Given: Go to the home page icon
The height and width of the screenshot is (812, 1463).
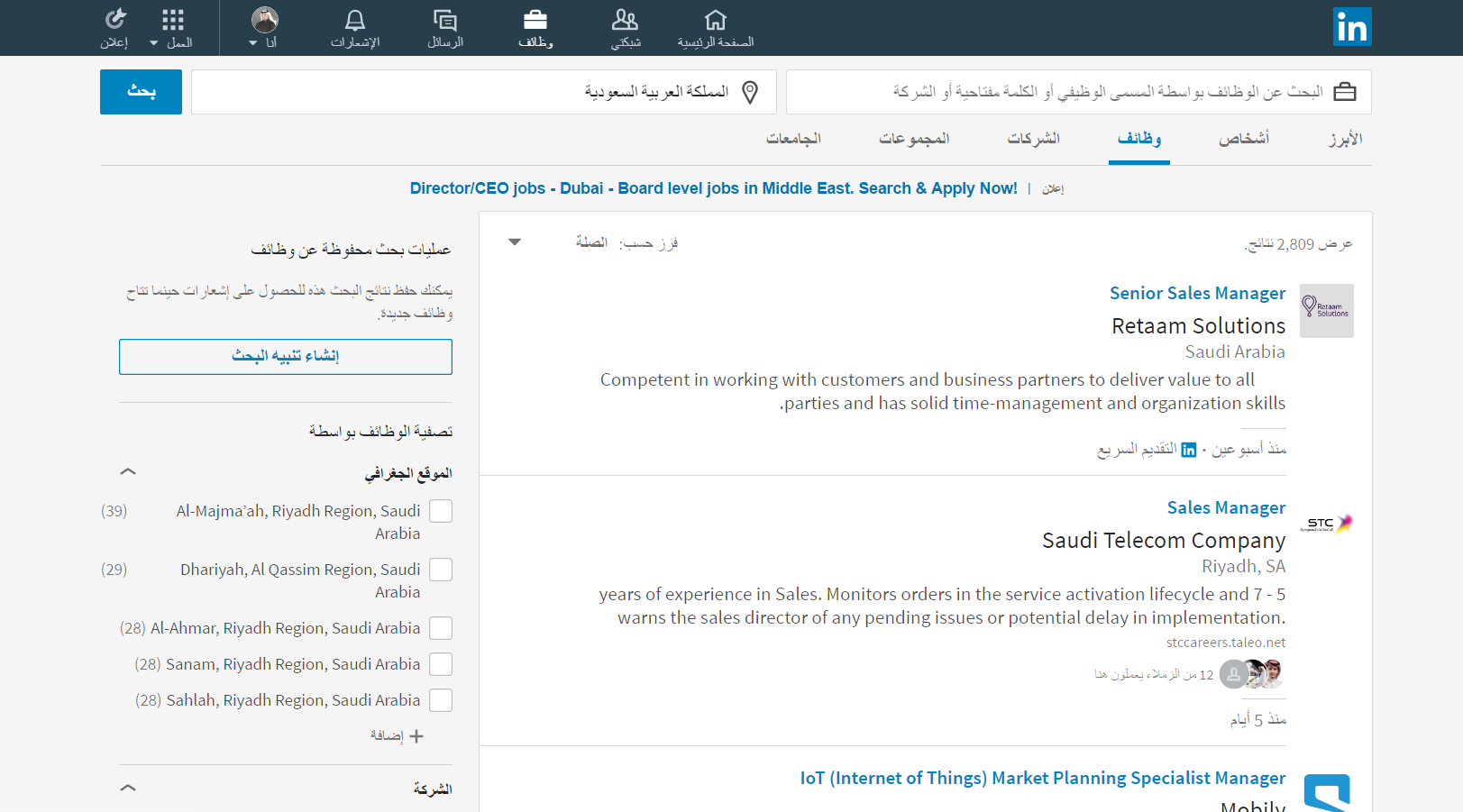Looking at the screenshot, I should 715,20.
